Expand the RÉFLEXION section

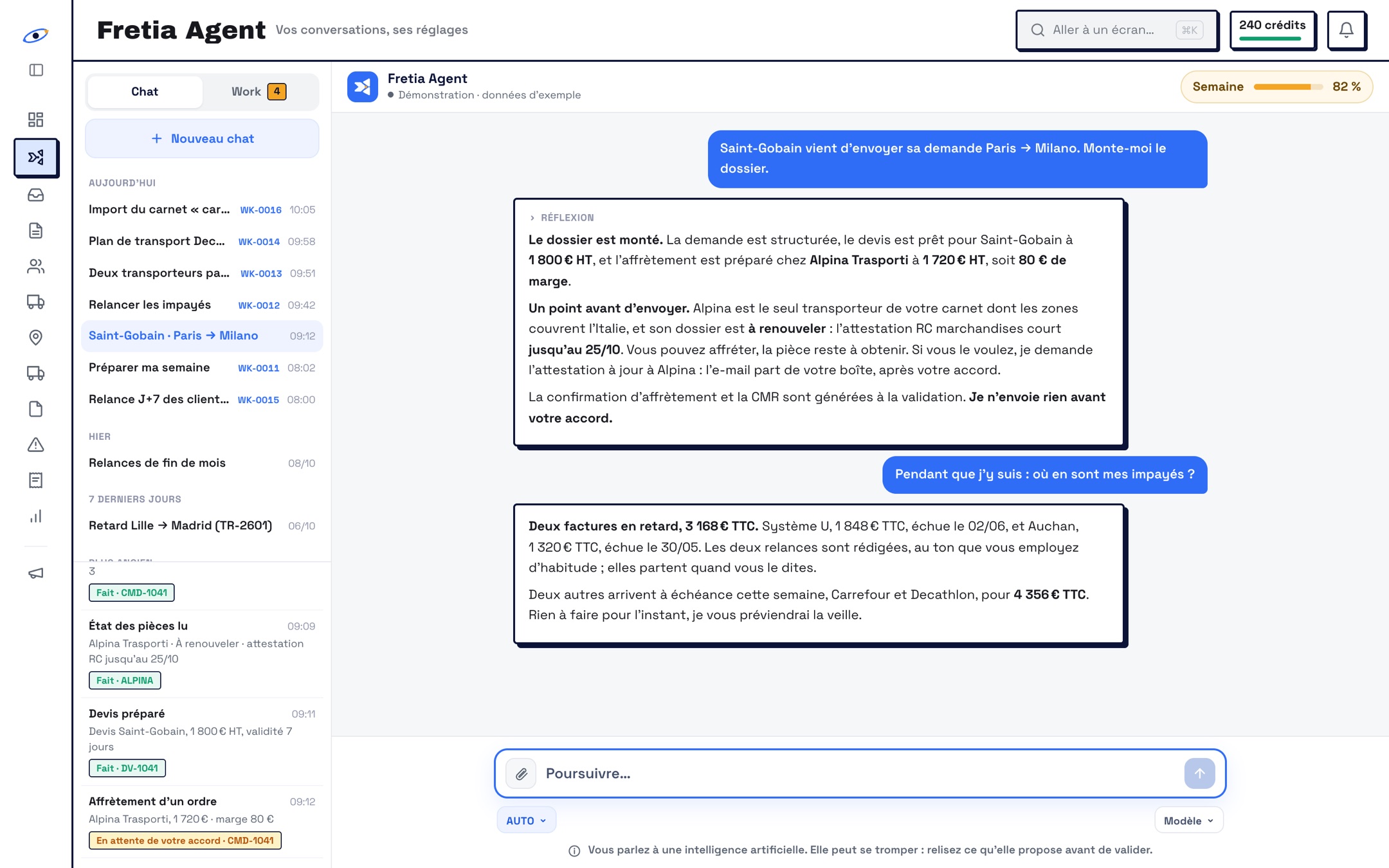point(561,218)
